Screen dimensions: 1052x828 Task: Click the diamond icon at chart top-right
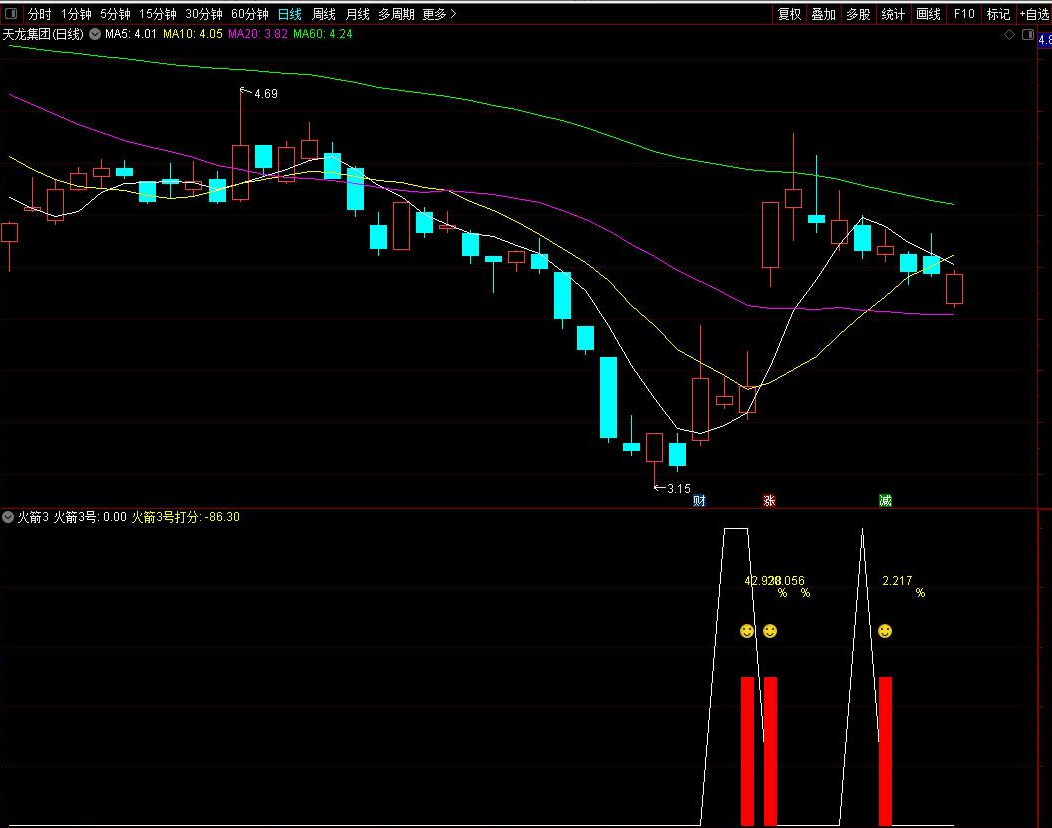1009,34
